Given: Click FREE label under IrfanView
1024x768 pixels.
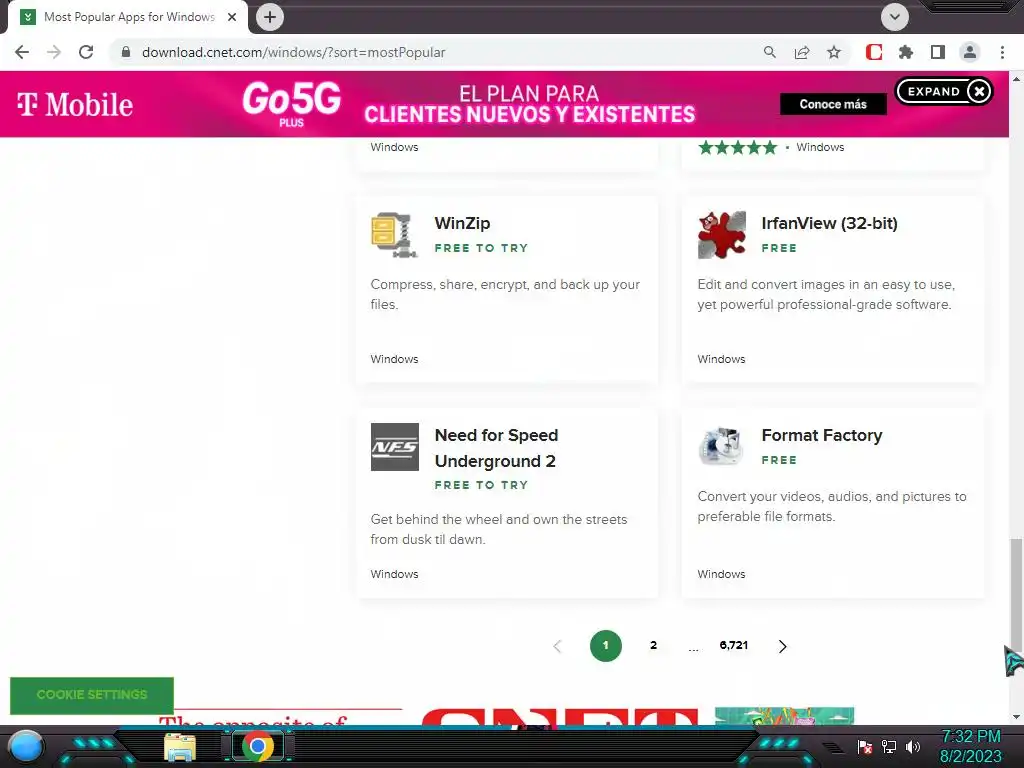Looking at the screenshot, I should click(x=779, y=248).
